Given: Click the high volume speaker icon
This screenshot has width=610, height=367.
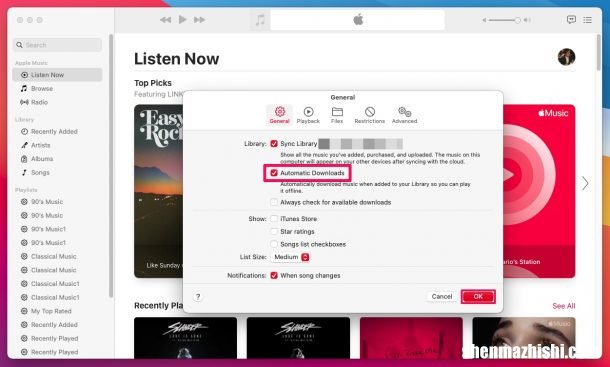Looking at the screenshot, I should (x=527, y=20).
